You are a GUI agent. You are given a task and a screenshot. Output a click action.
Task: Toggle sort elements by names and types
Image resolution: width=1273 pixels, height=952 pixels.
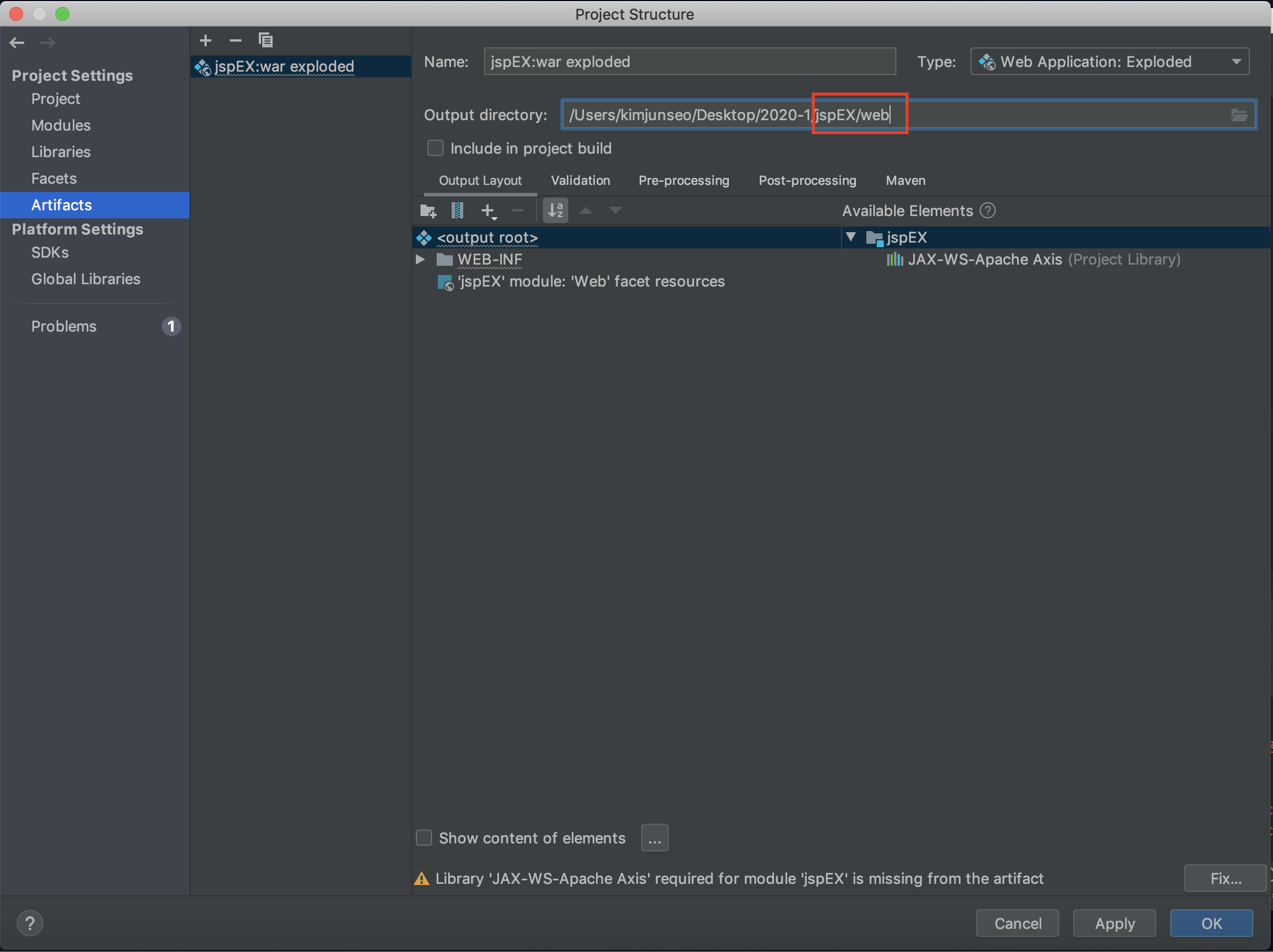[556, 210]
